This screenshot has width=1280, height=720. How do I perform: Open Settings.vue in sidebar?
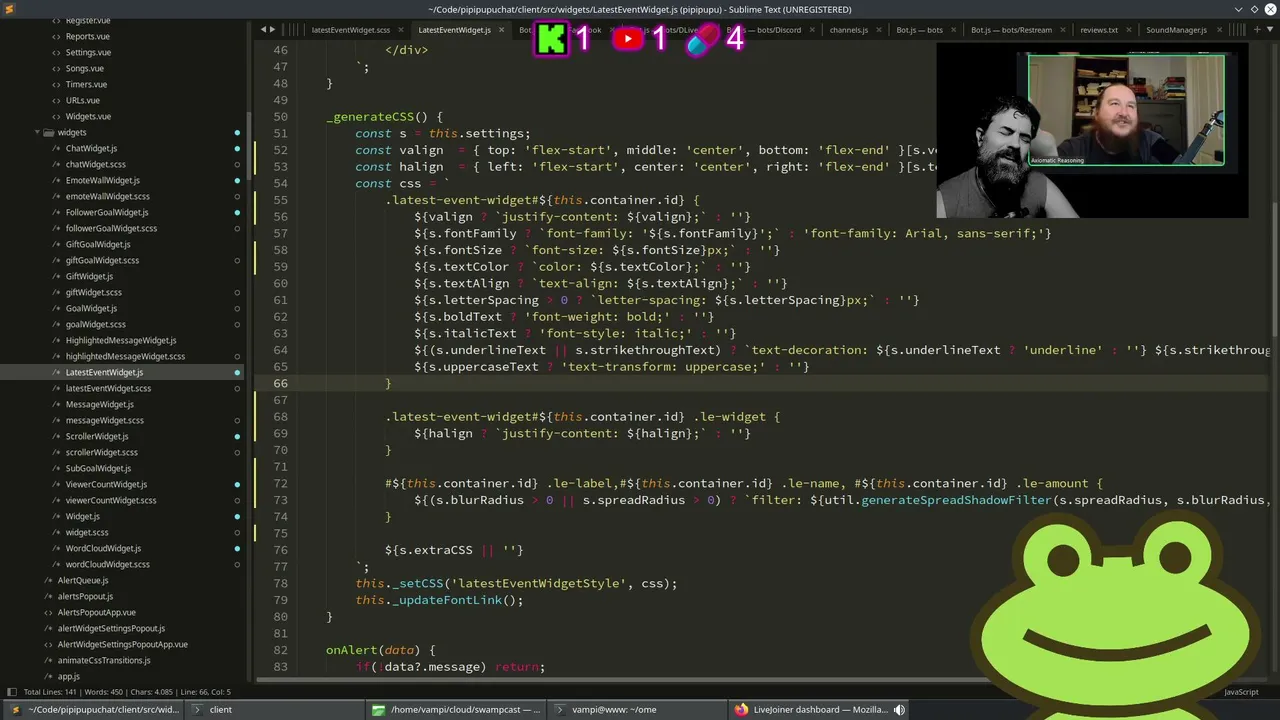tap(88, 52)
